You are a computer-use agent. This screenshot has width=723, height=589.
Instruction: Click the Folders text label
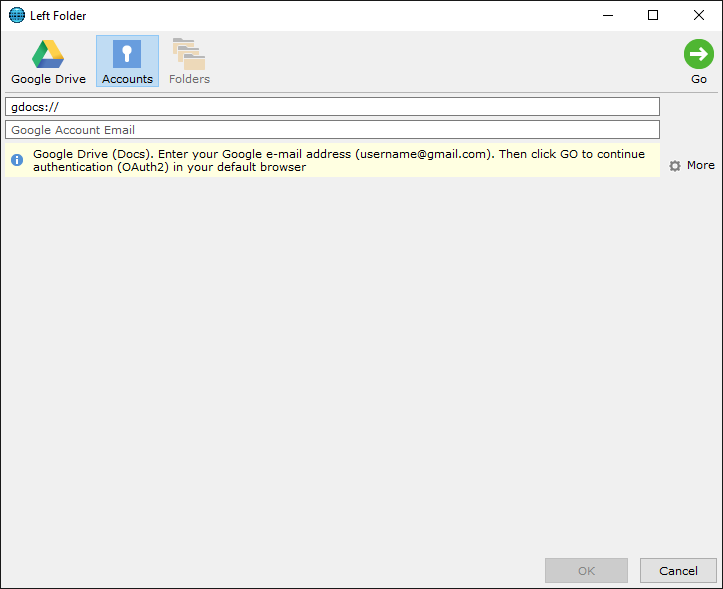189,79
